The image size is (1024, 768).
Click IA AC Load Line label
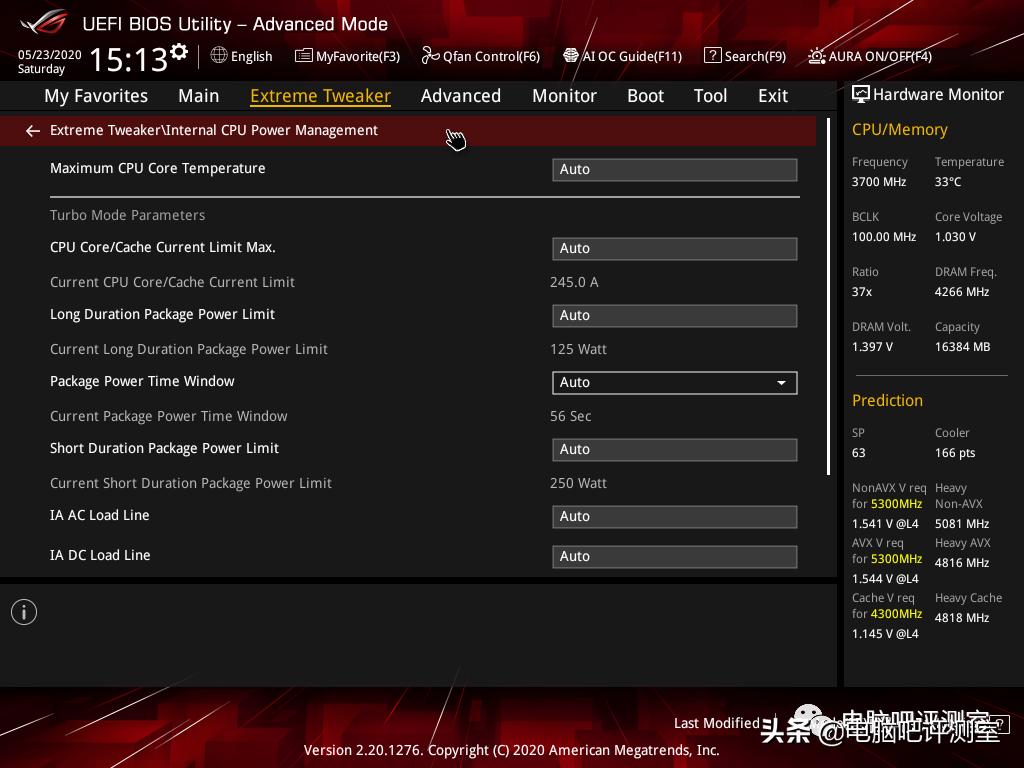point(99,515)
